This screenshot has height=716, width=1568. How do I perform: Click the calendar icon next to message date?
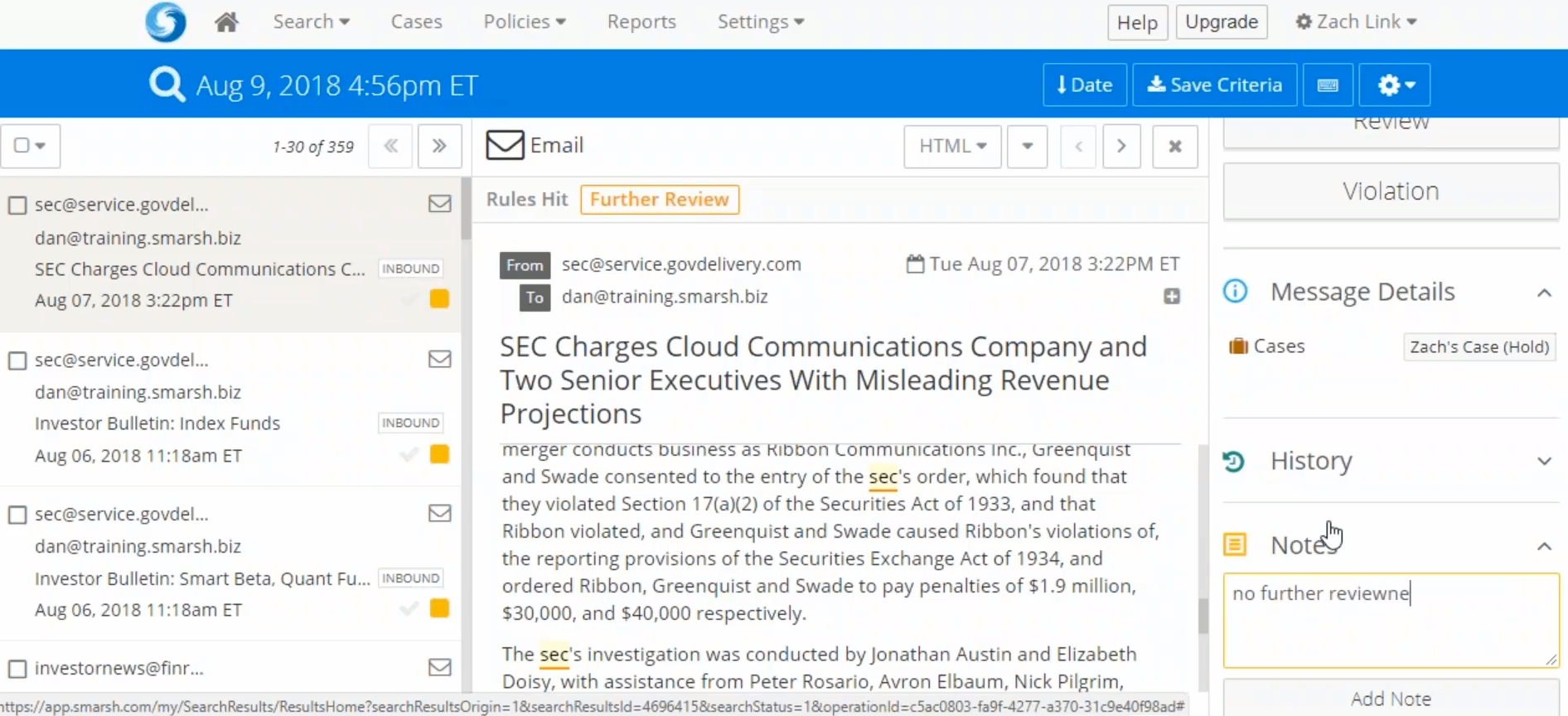[x=915, y=264]
